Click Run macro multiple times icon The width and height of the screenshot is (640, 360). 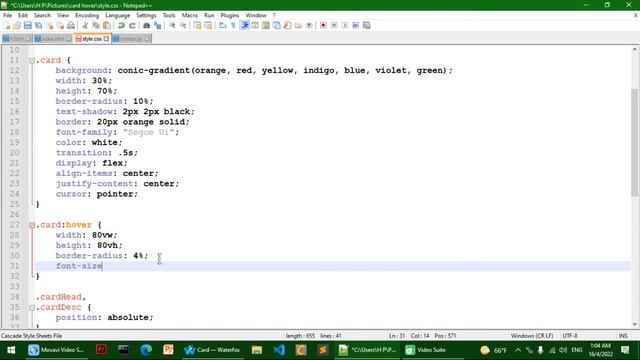[x=356, y=25]
